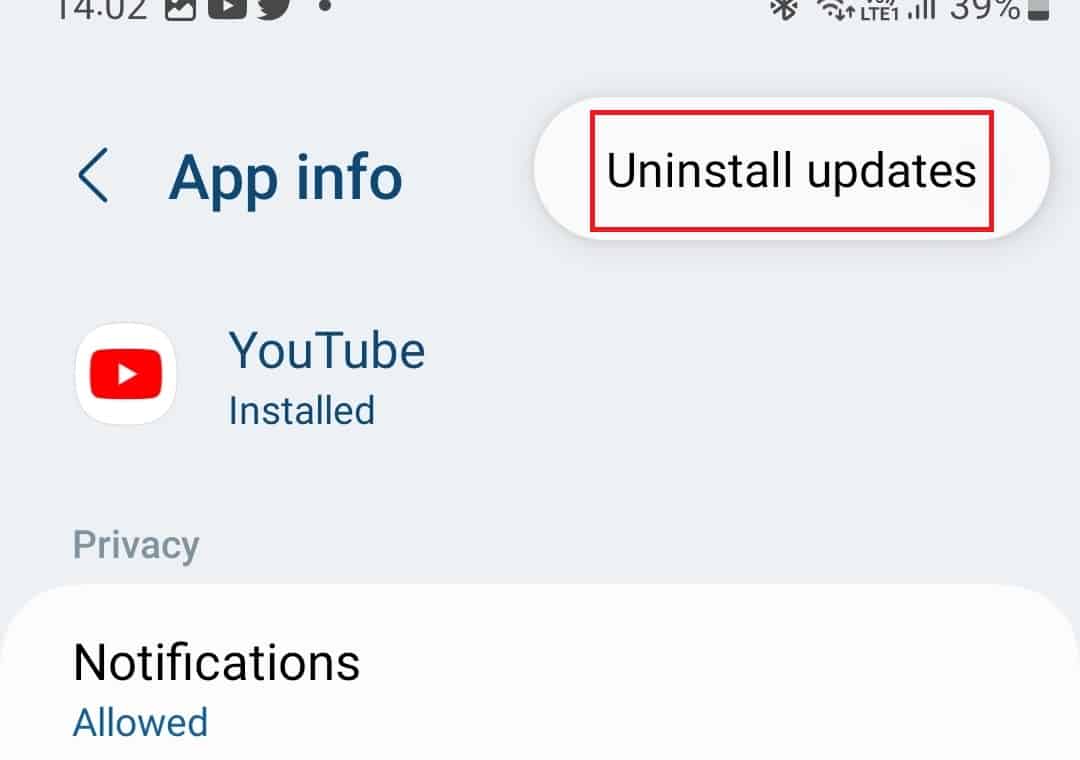Tap the status bar clock time
This screenshot has height=760, width=1080.
tap(101, 10)
